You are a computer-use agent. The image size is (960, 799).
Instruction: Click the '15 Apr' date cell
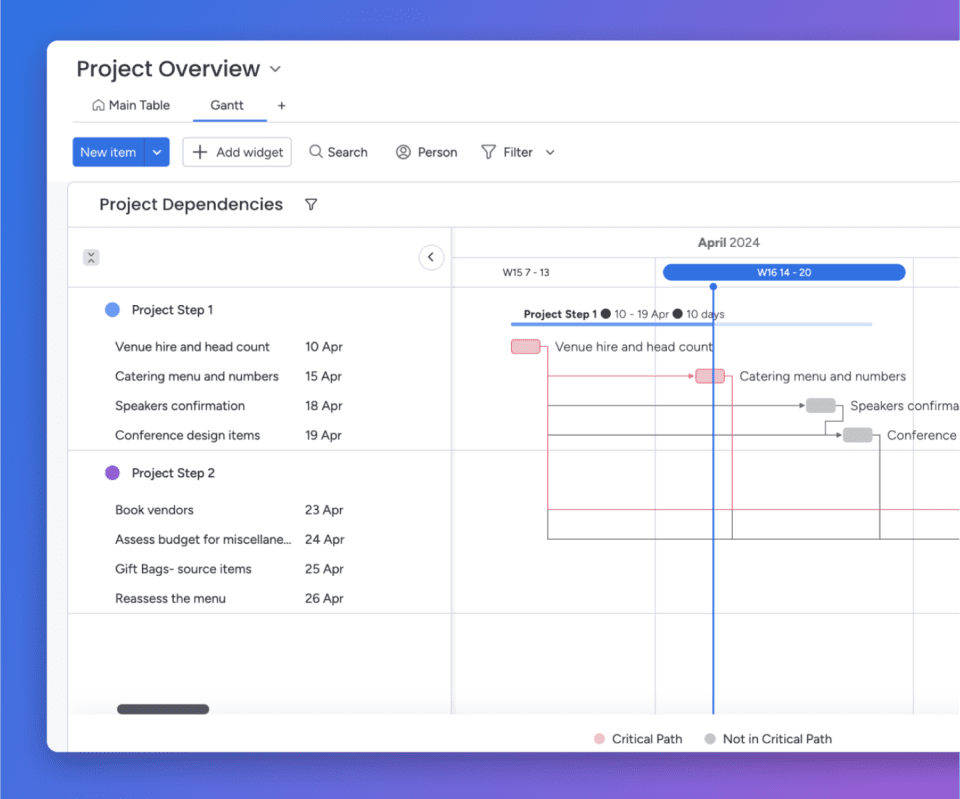[x=323, y=376]
